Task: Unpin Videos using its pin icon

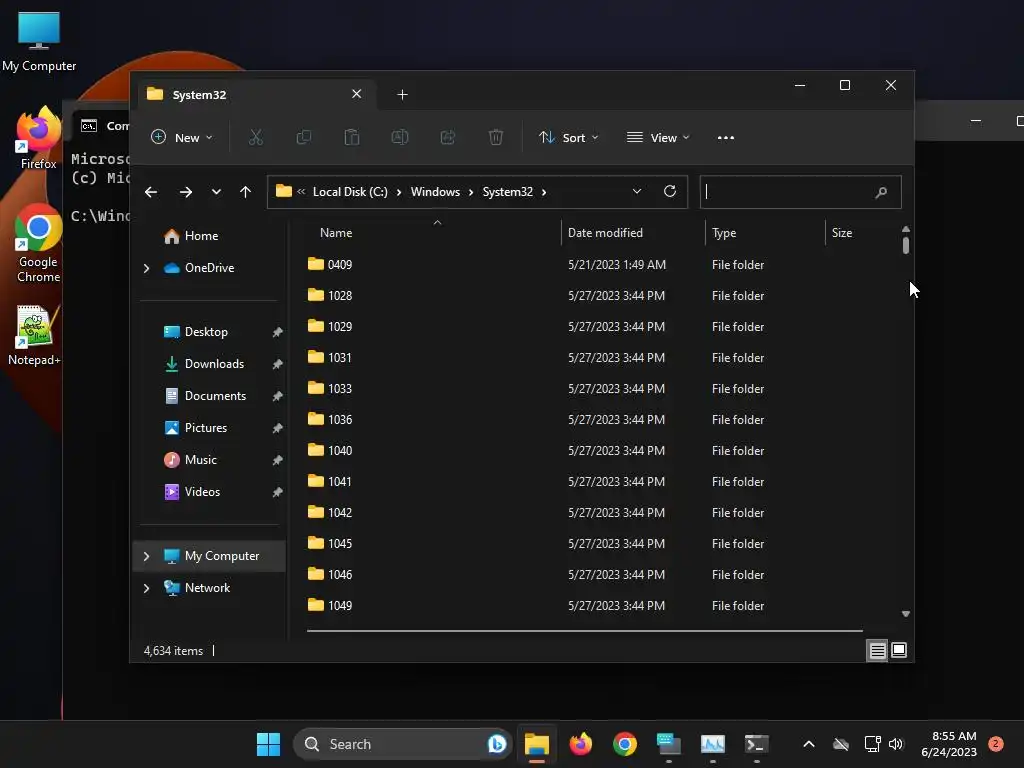Action: pos(278,492)
